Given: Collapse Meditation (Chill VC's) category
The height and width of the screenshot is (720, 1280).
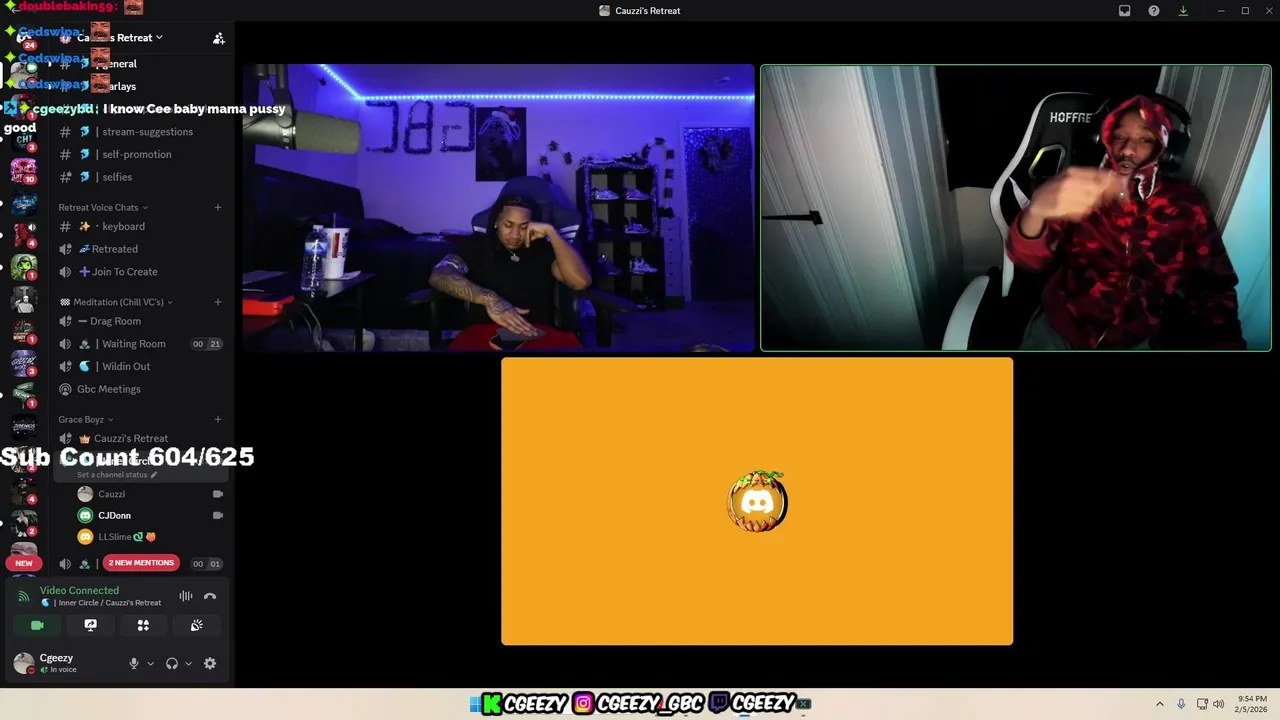Looking at the screenshot, I should 116,302.
